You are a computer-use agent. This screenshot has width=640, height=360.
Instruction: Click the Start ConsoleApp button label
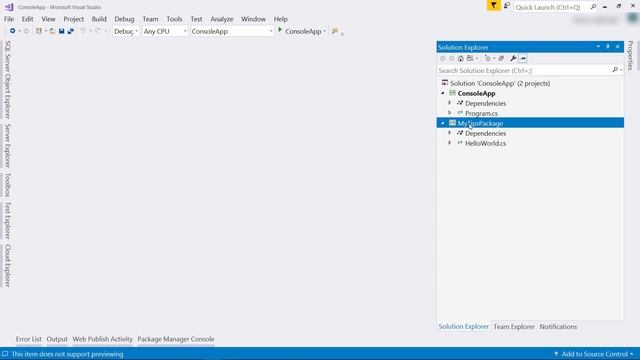click(303, 31)
